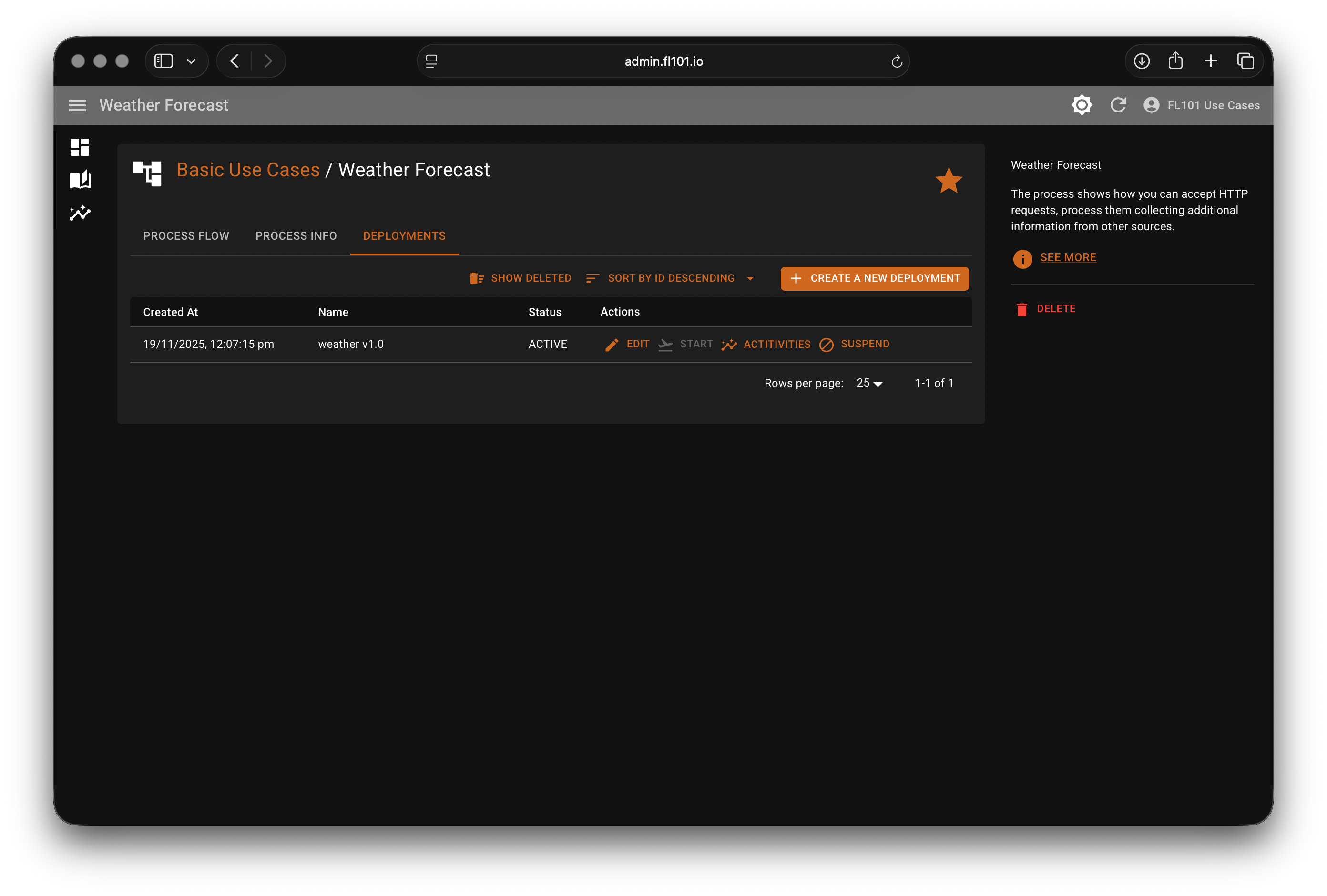Screen dimensions: 1327x896
Task: Suspend the weather v1.0 deployment
Action: coord(854,344)
